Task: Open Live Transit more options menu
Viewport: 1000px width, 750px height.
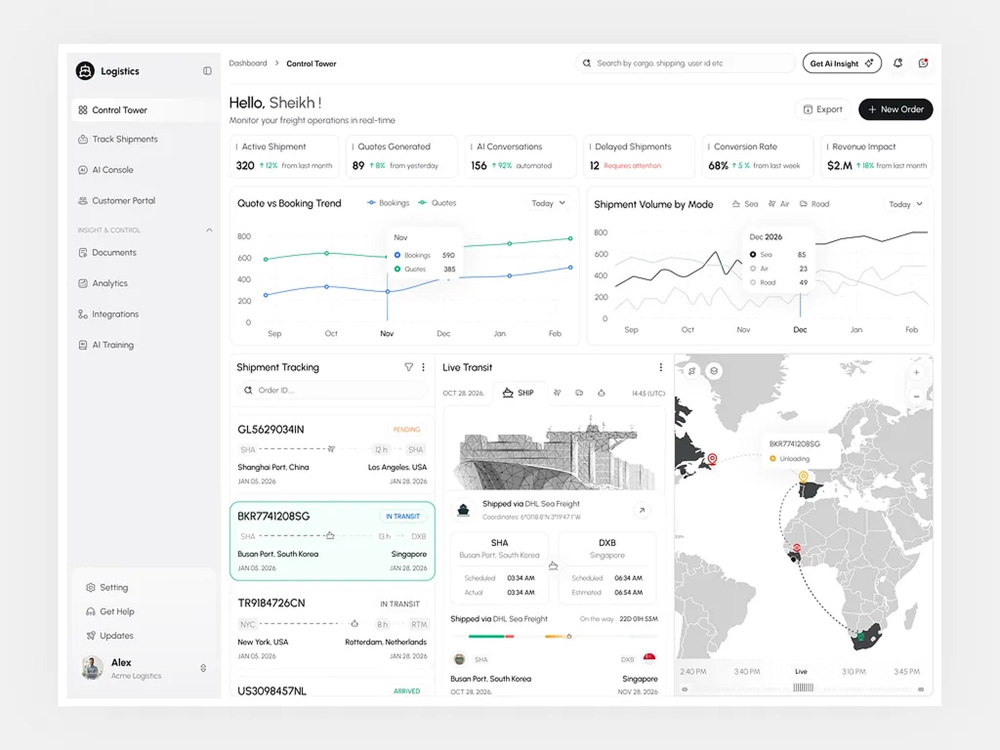Action: point(661,367)
